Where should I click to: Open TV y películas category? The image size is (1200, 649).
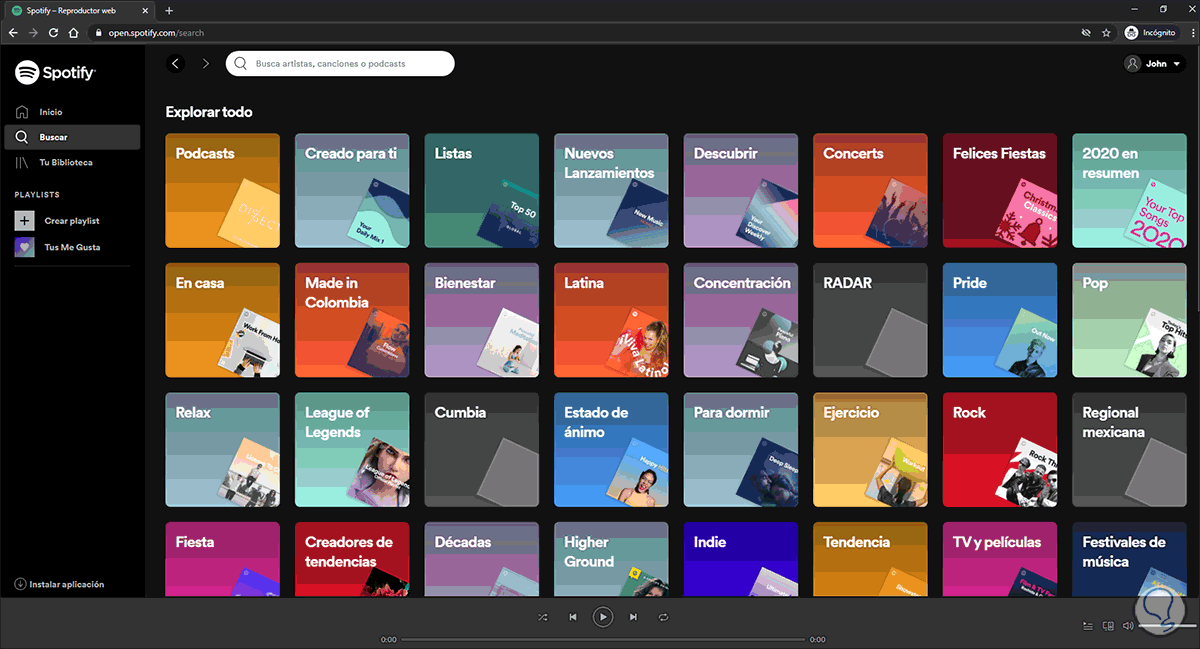[x=1000, y=559]
